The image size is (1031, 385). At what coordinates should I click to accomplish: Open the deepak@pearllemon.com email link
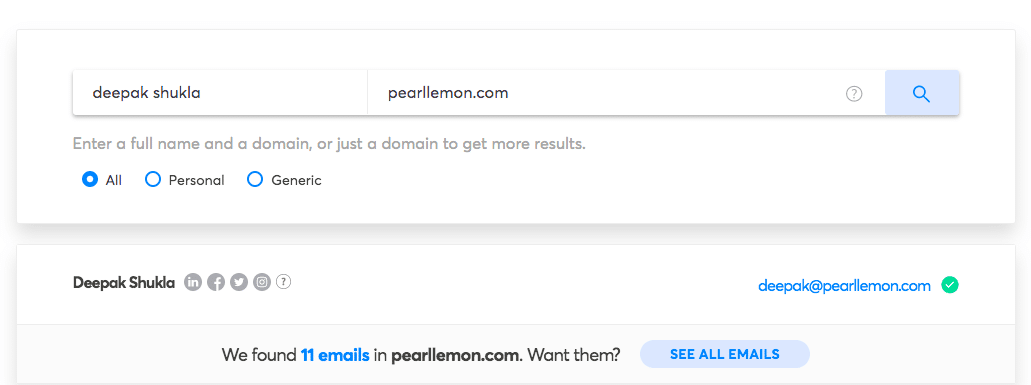(x=844, y=286)
